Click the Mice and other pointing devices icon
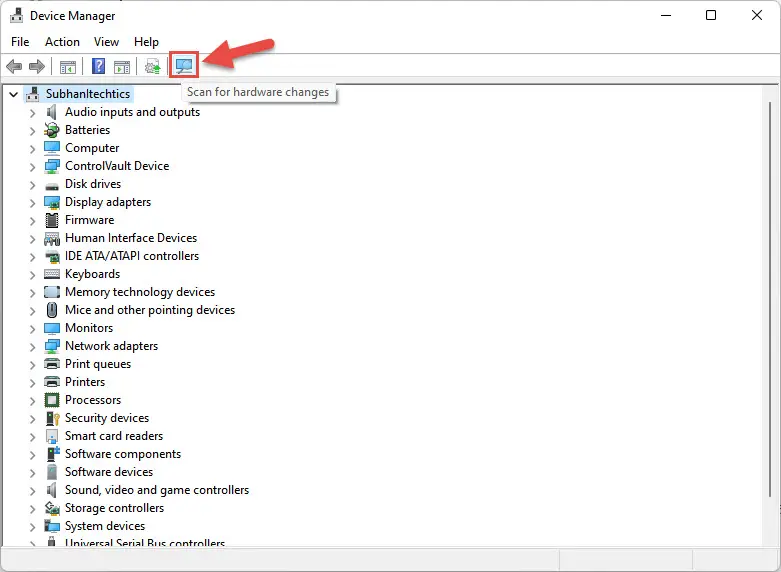This screenshot has height=572, width=781. point(52,310)
